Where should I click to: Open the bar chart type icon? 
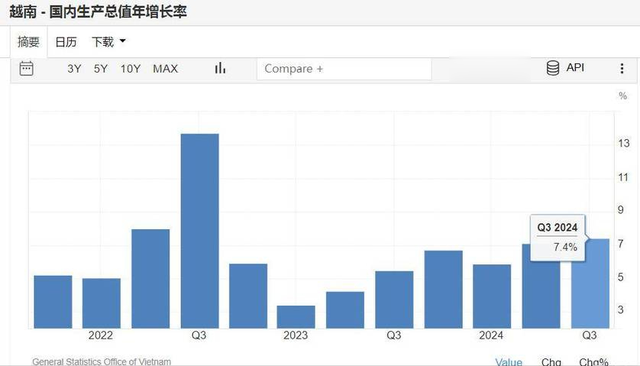coord(220,68)
